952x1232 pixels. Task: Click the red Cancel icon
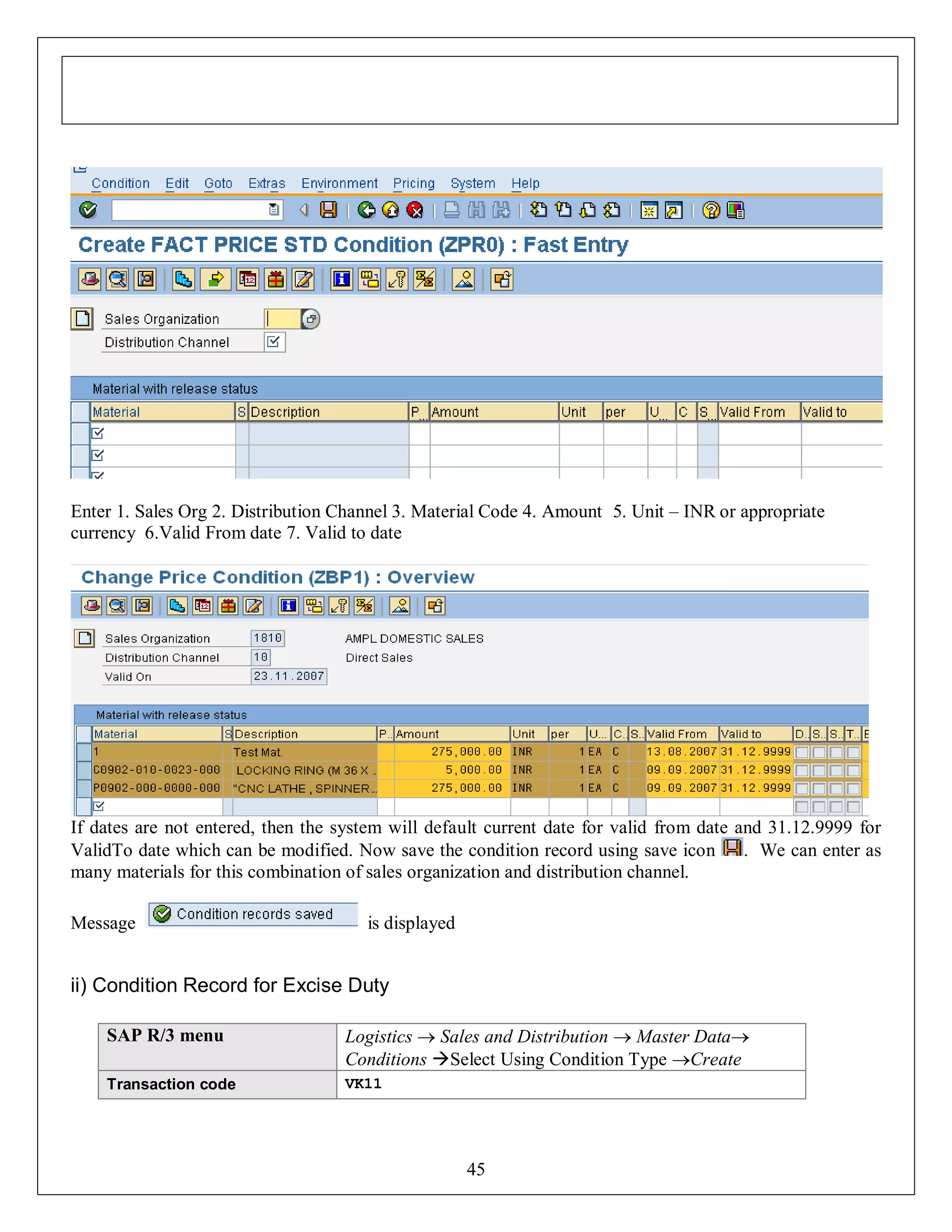pyautogui.click(x=415, y=211)
